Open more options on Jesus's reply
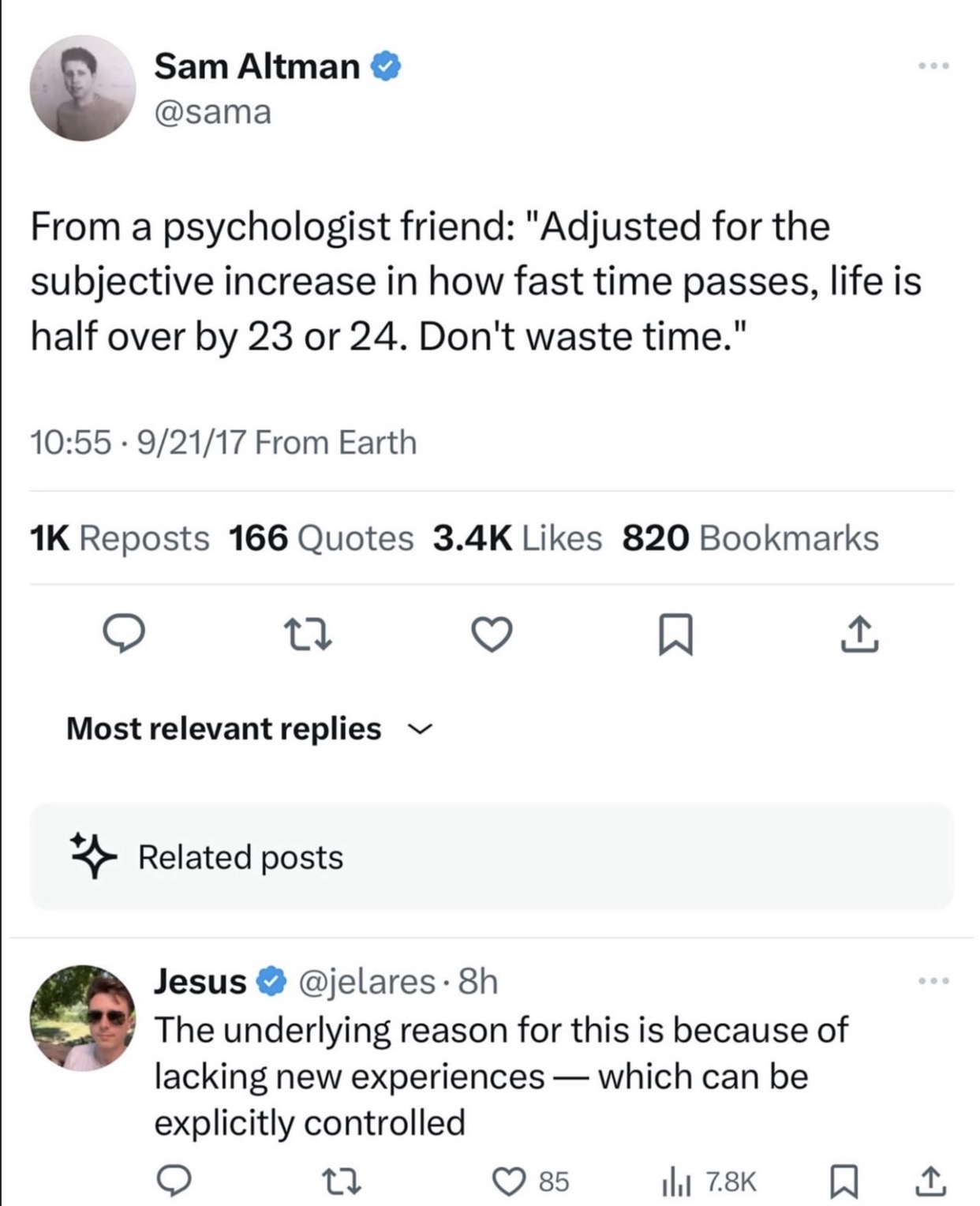The height and width of the screenshot is (1206, 980). (935, 981)
